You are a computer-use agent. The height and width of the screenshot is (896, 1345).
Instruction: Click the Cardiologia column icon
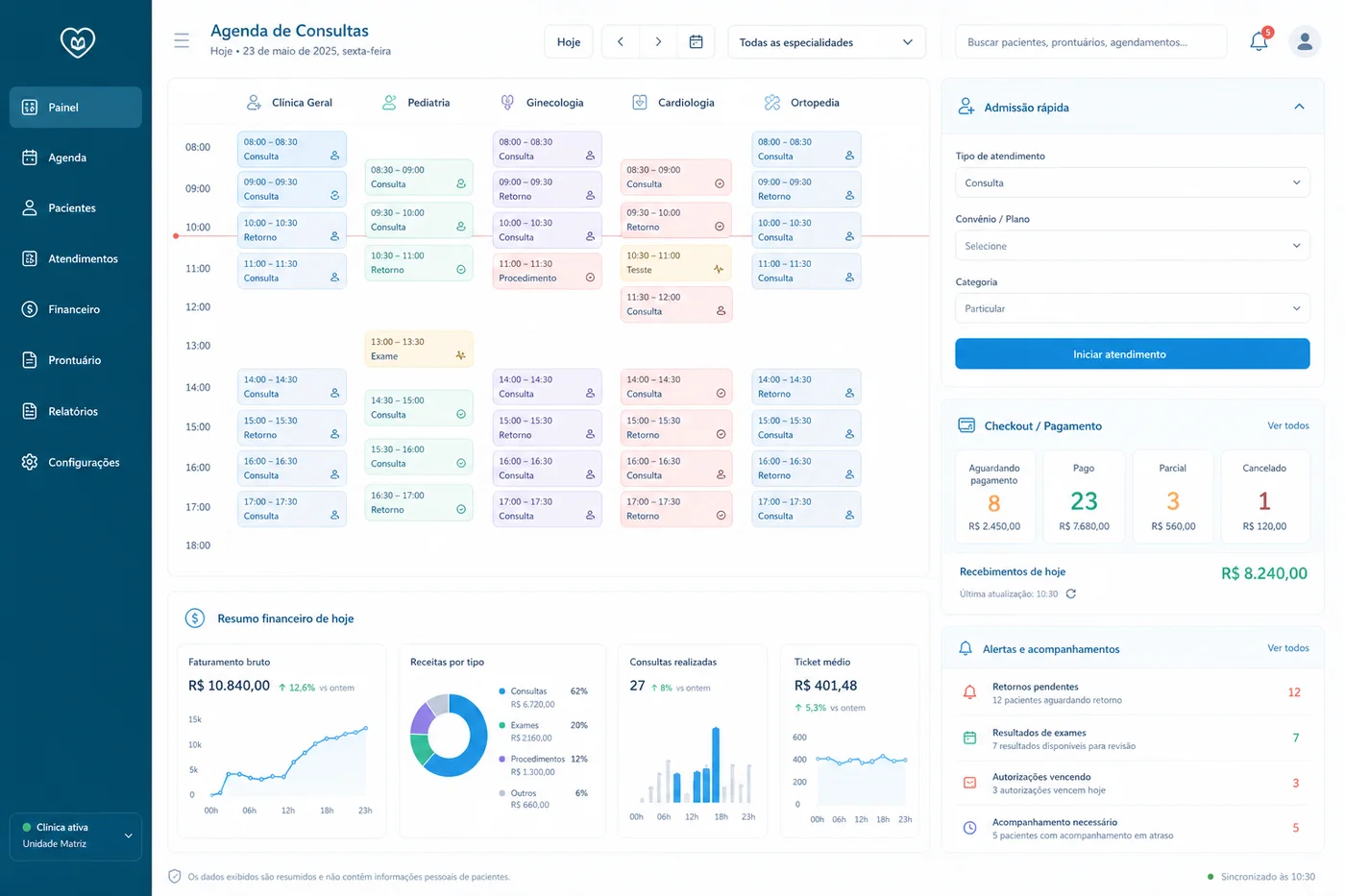pos(640,103)
